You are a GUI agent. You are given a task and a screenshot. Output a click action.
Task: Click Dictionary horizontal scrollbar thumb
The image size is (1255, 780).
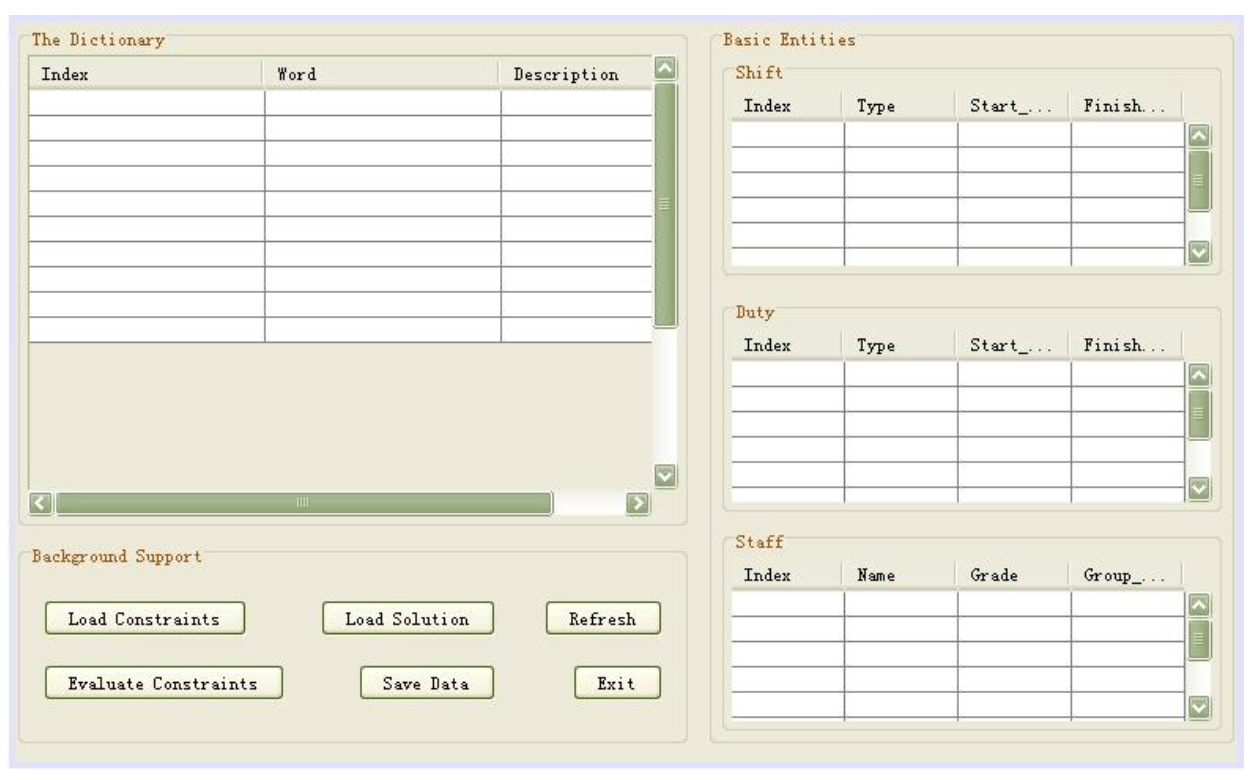coord(304,502)
